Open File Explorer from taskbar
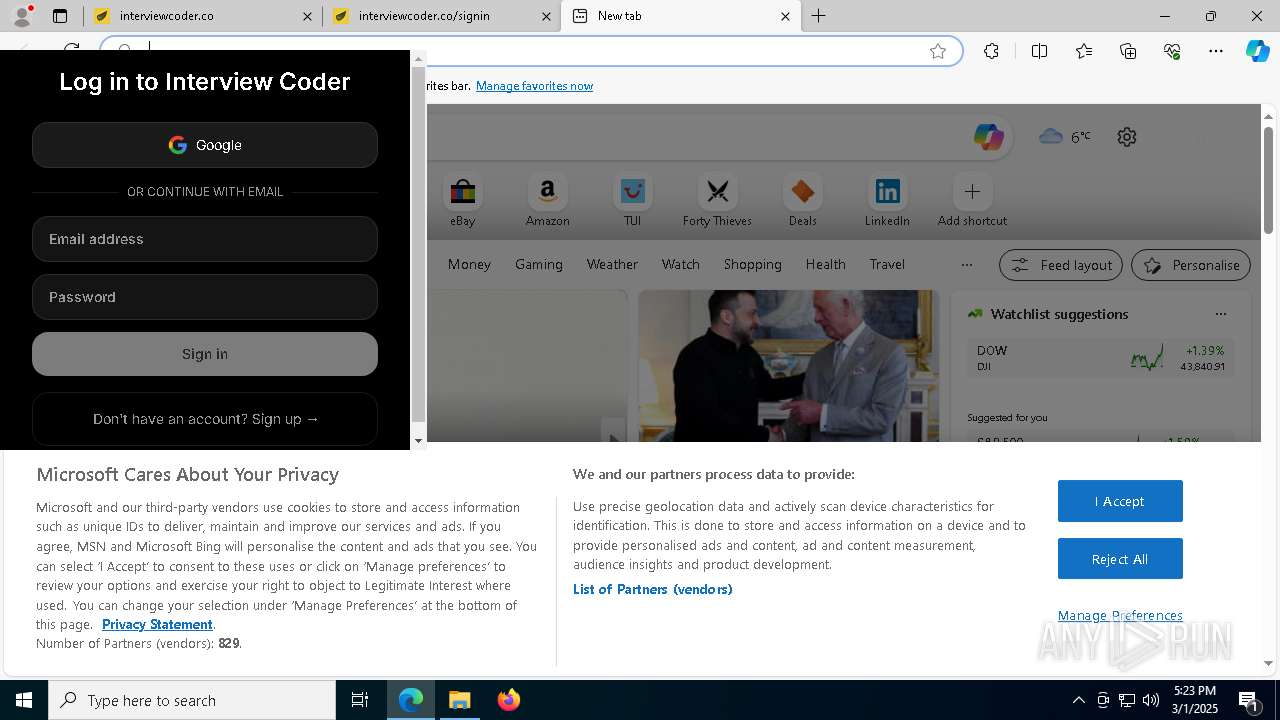1280x720 pixels. coord(459,700)
